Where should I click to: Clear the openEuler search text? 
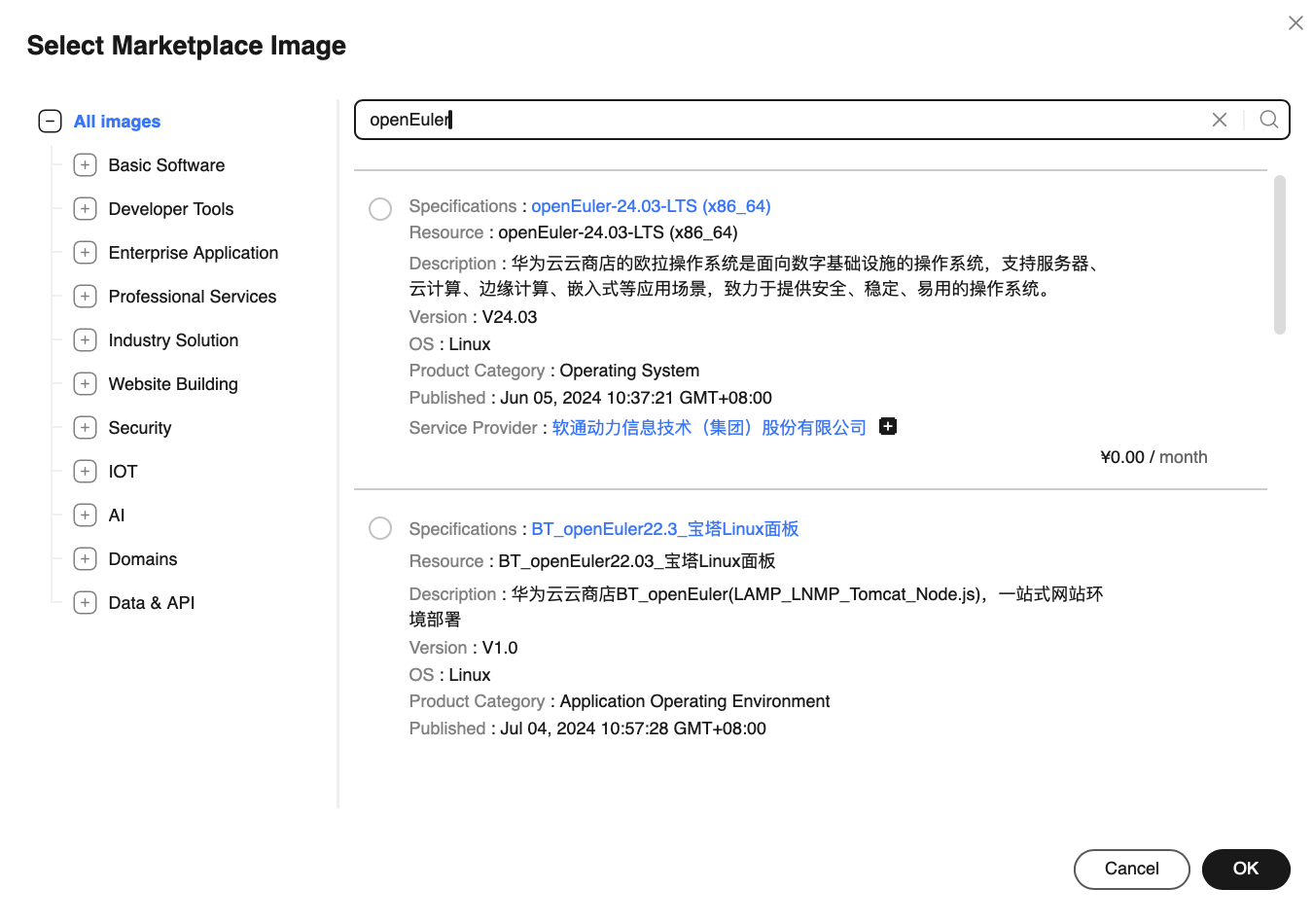pos(1219,120)
